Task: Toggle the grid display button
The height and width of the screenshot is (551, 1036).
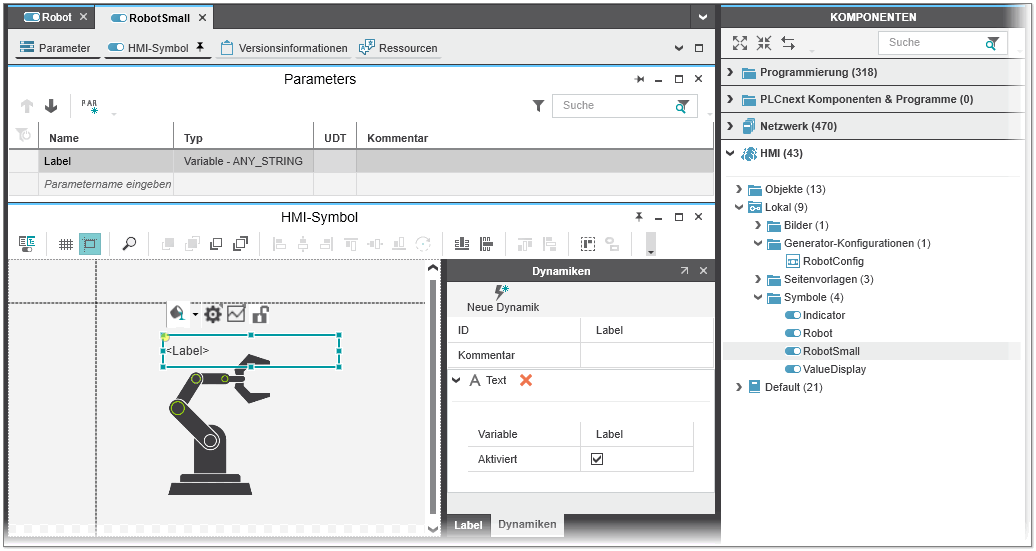Action: coord(66,244)
